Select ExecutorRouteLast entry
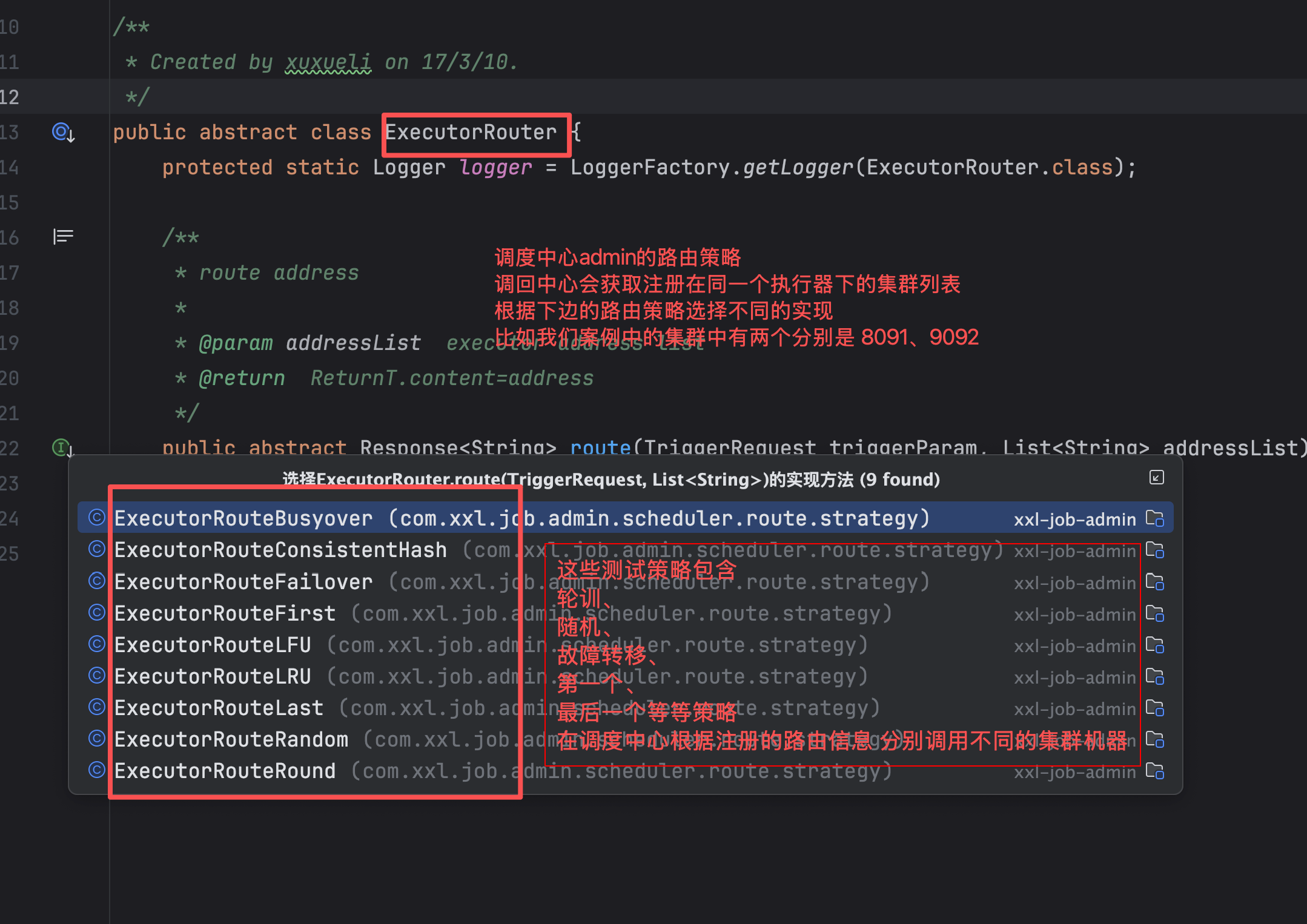 point(219,708)
